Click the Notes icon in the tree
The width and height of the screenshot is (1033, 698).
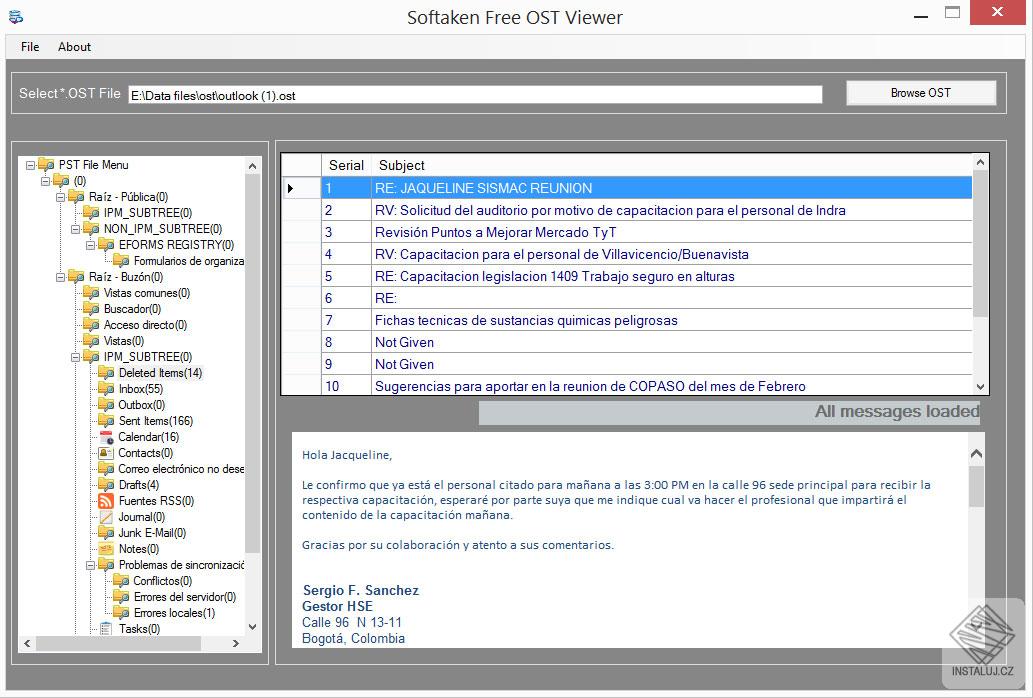106,549
